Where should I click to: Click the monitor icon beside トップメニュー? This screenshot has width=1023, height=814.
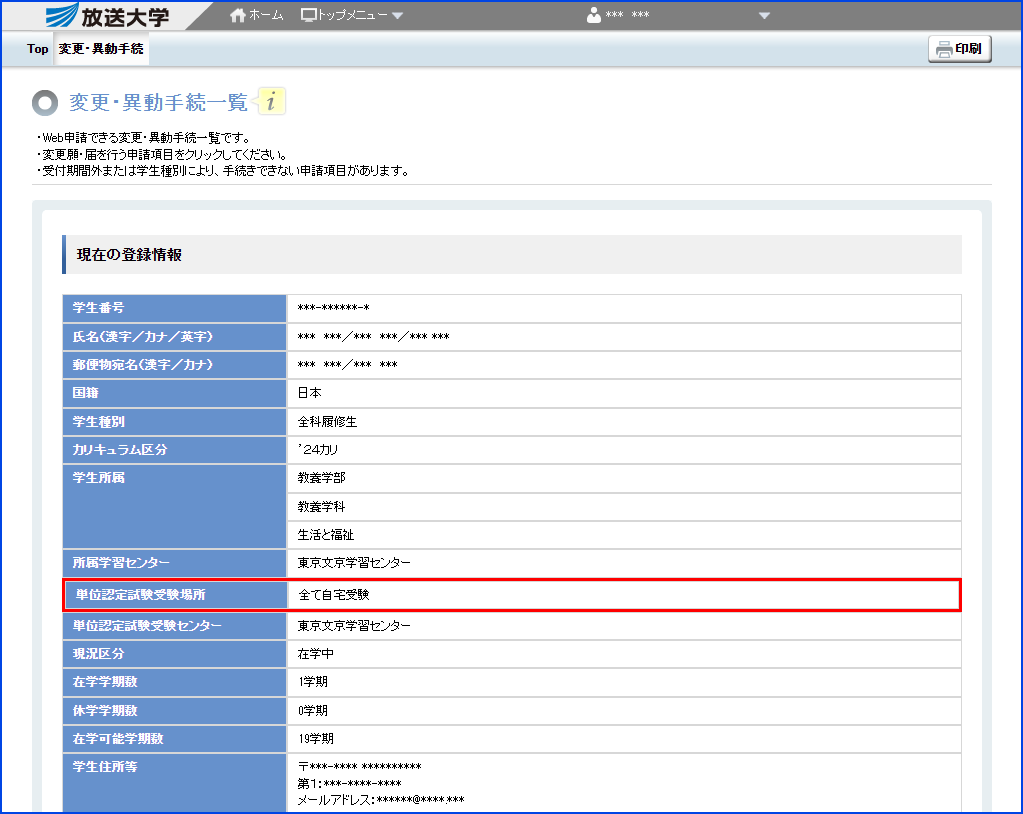pos(309,16)
